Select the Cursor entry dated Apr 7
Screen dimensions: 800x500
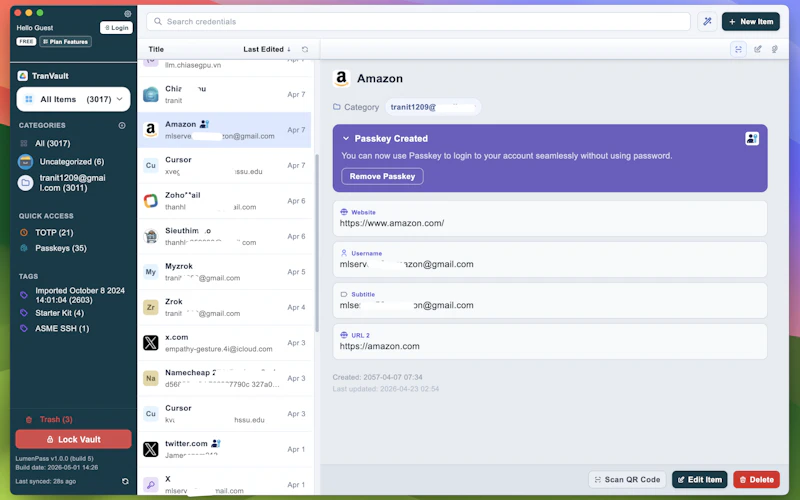pyautogui.click(x=224, y=165)
